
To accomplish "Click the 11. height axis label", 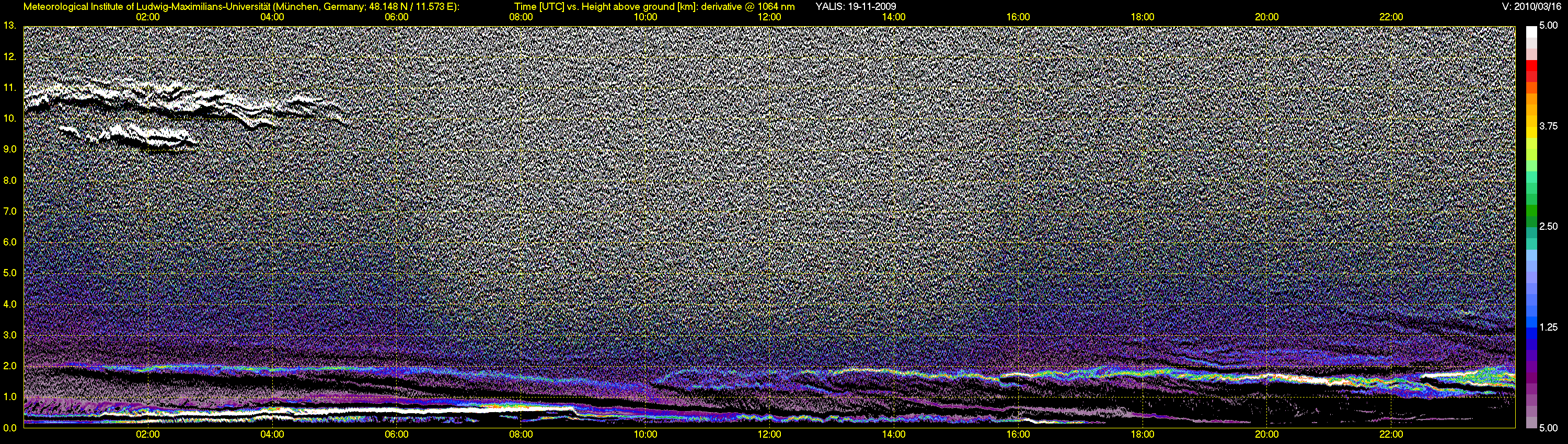I will [10, 88].
